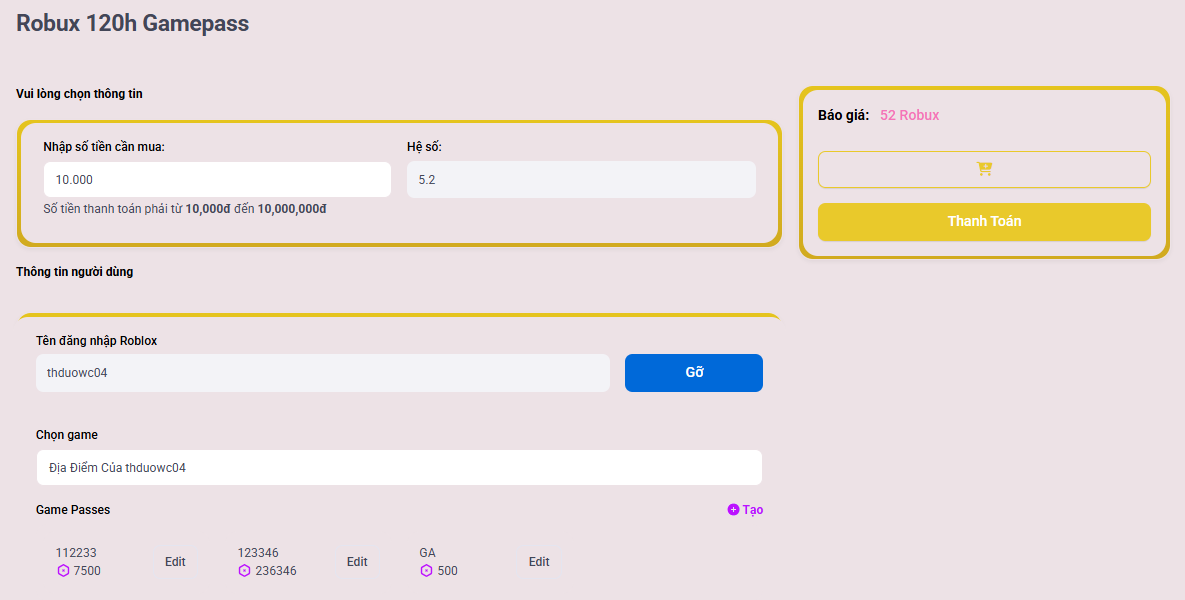Focus the purchase amount field showing 10.000
The width and height of the screenshot is (1185, 600).
pos(218,180)
